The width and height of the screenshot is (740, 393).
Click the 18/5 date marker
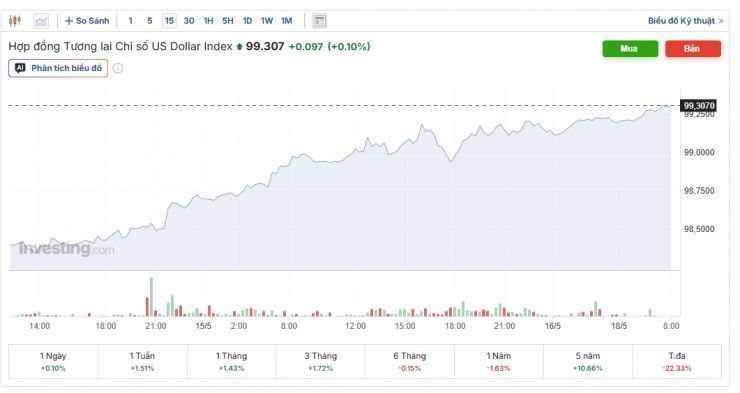click(x=619, y=326)
